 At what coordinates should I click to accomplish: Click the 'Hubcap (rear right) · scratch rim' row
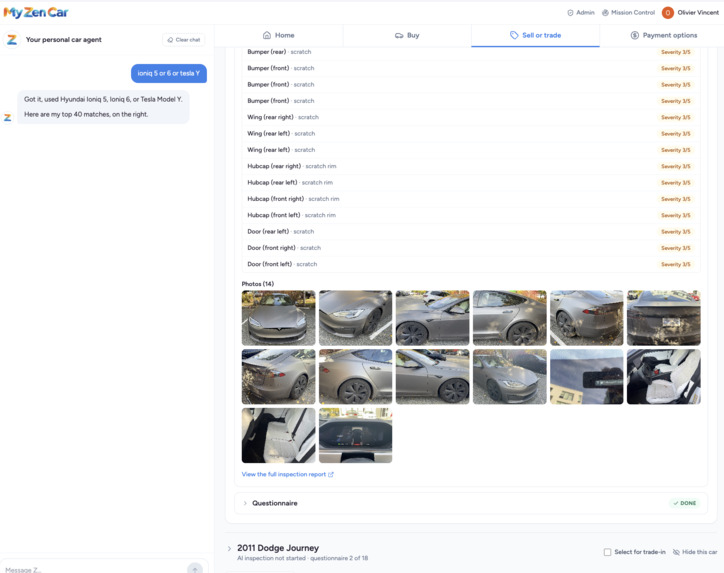coord(471,166)
